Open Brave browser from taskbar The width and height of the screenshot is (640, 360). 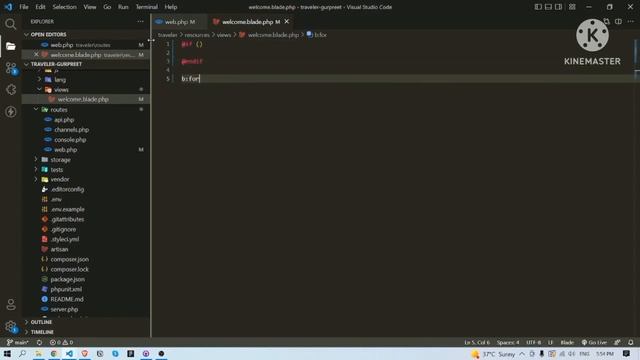tap(84, 353)
